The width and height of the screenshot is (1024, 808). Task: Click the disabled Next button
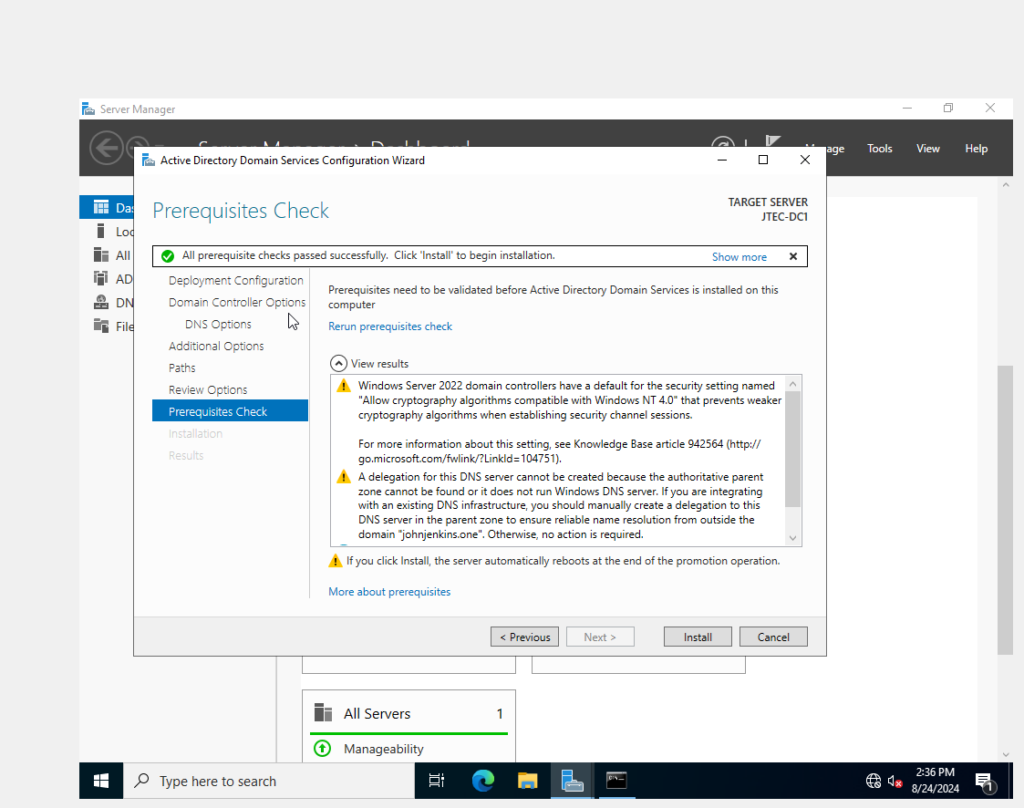[600, 637]
